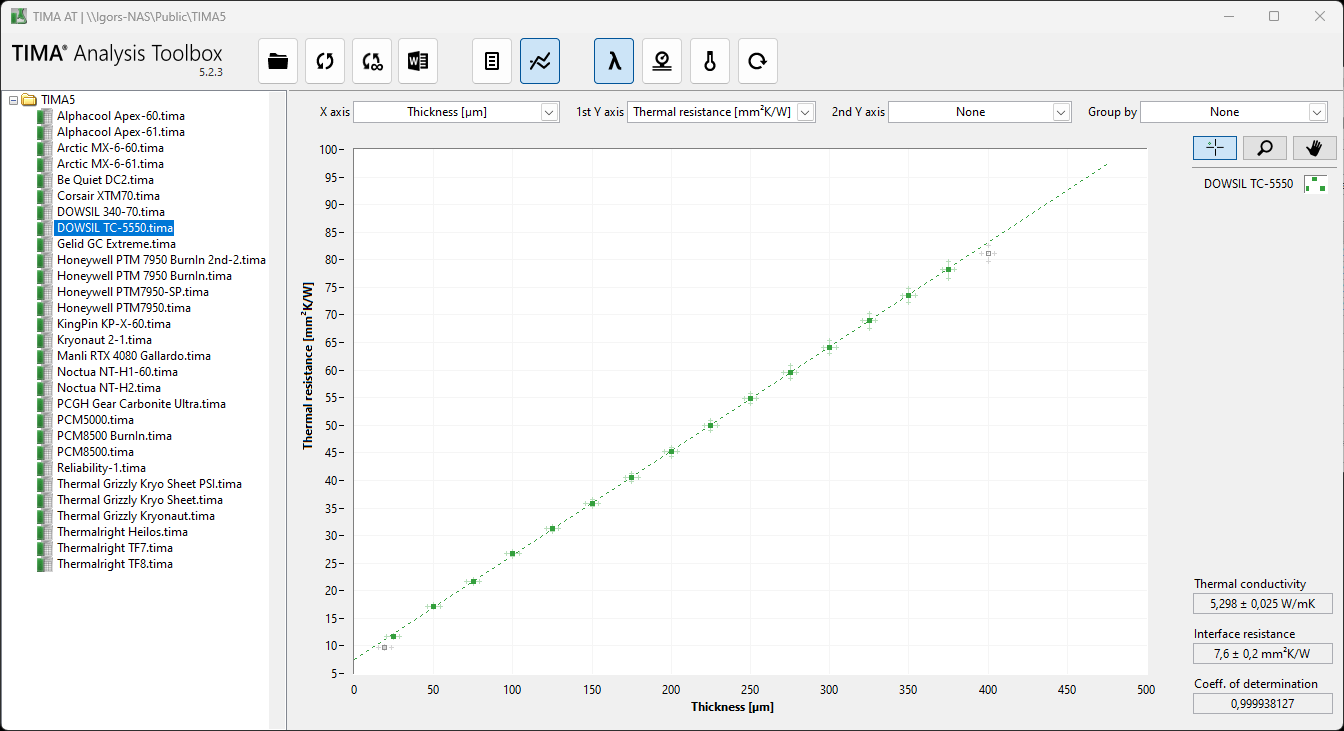
Task: Select Manli RTX 4080 Gallardo.tima file
Action: [134, 356]
